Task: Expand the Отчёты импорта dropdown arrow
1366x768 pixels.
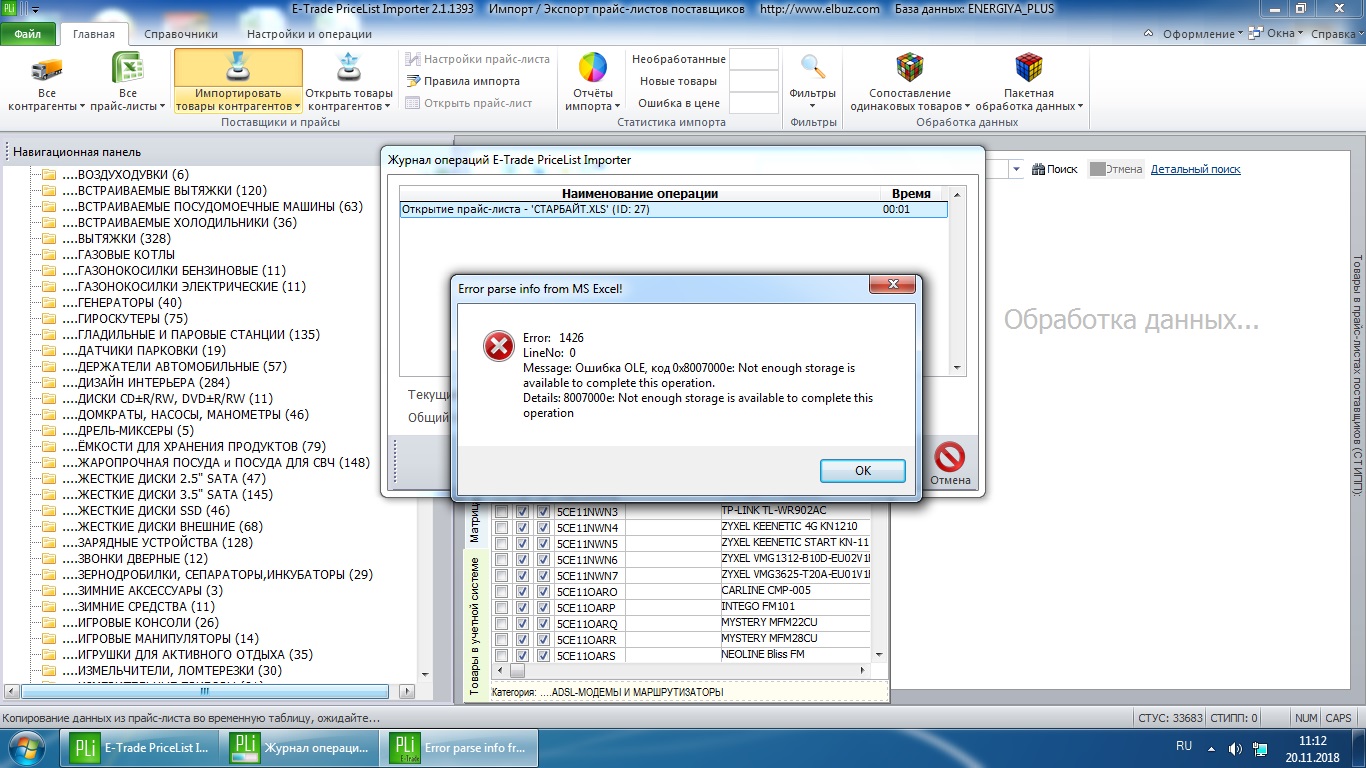Action: (x=617, y=107)
